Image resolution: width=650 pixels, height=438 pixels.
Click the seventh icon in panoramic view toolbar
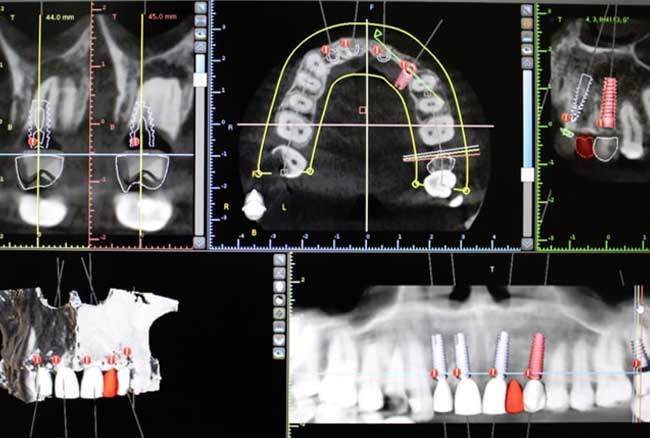click(x=279, y=339)
